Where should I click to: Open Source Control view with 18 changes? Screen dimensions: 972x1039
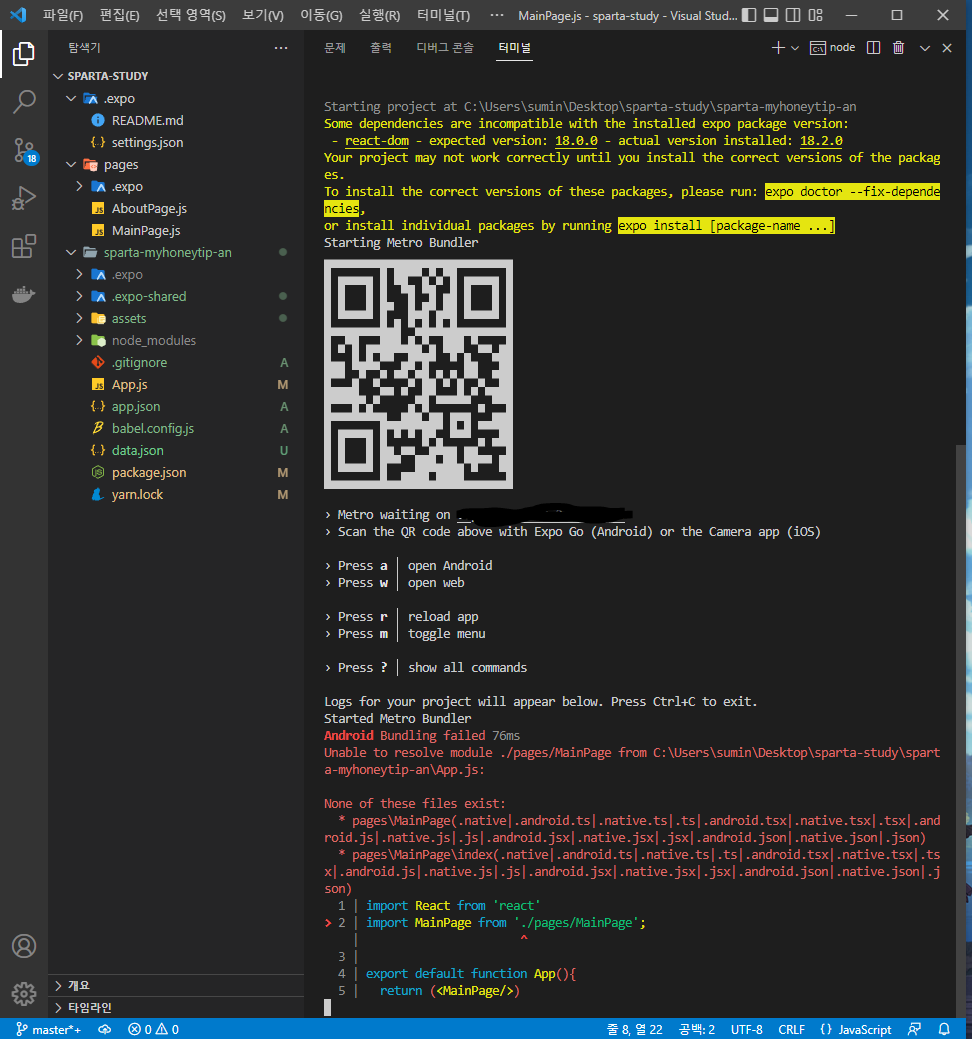click(24, 150)
